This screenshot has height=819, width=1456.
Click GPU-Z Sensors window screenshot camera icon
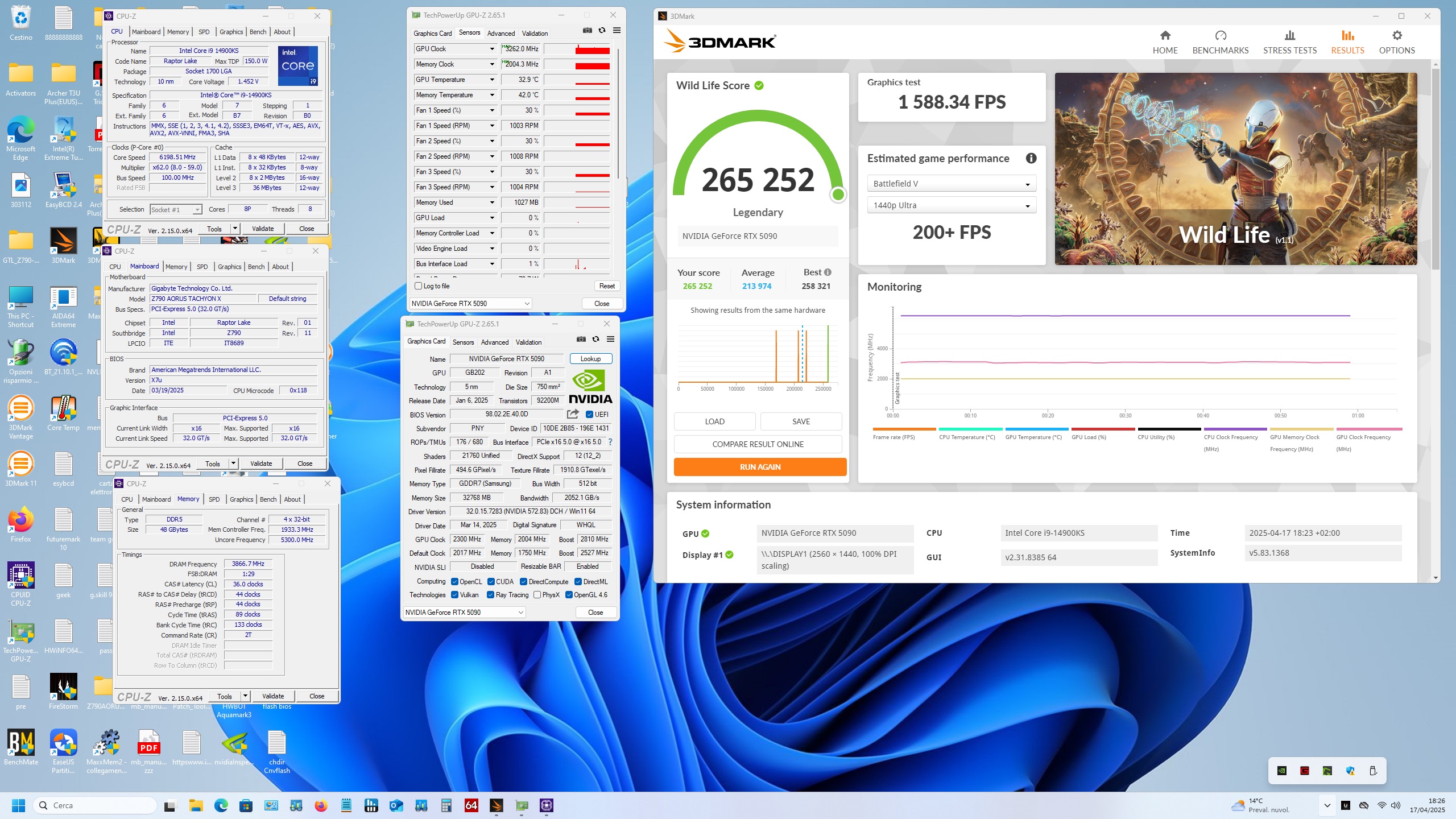[x=588, y=31]
